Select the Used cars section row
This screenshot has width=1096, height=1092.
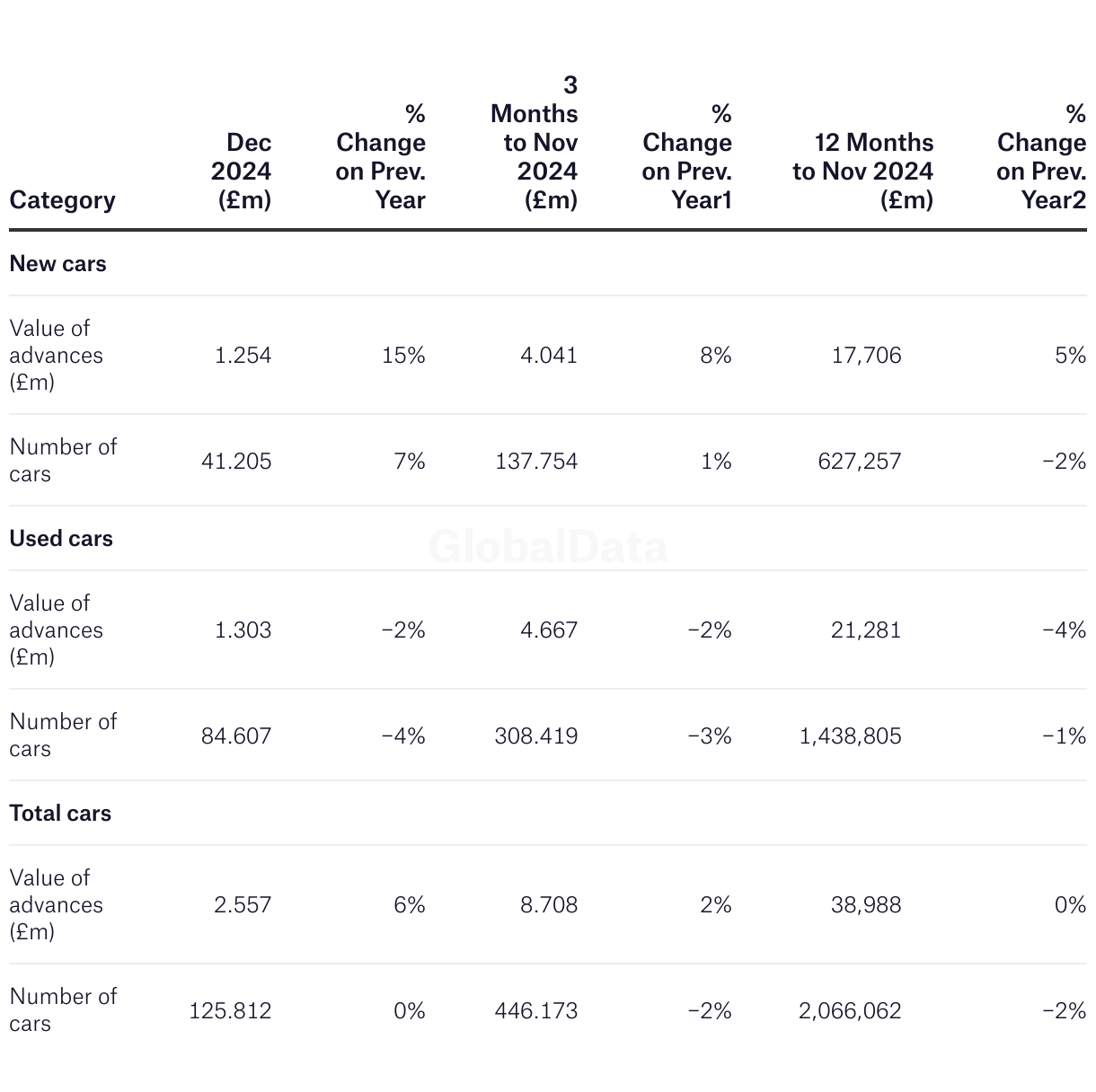(61, 539)
